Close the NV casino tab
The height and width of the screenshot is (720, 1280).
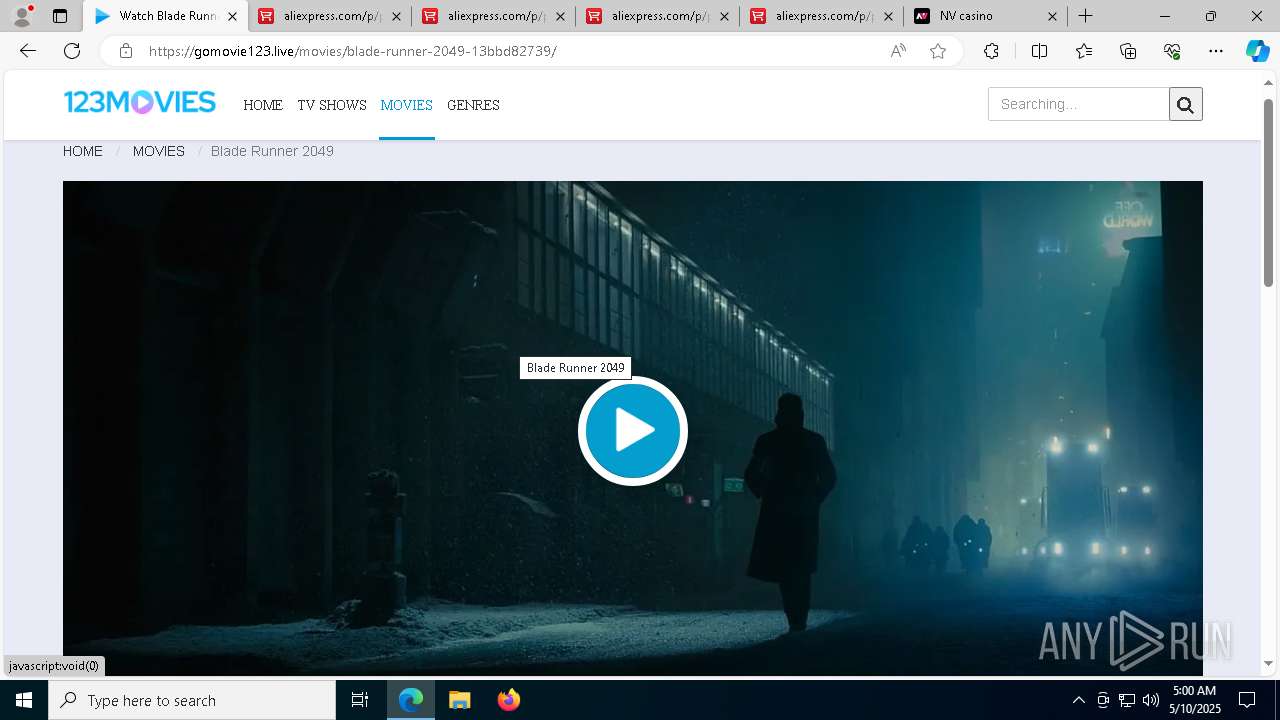(1052, 16)
